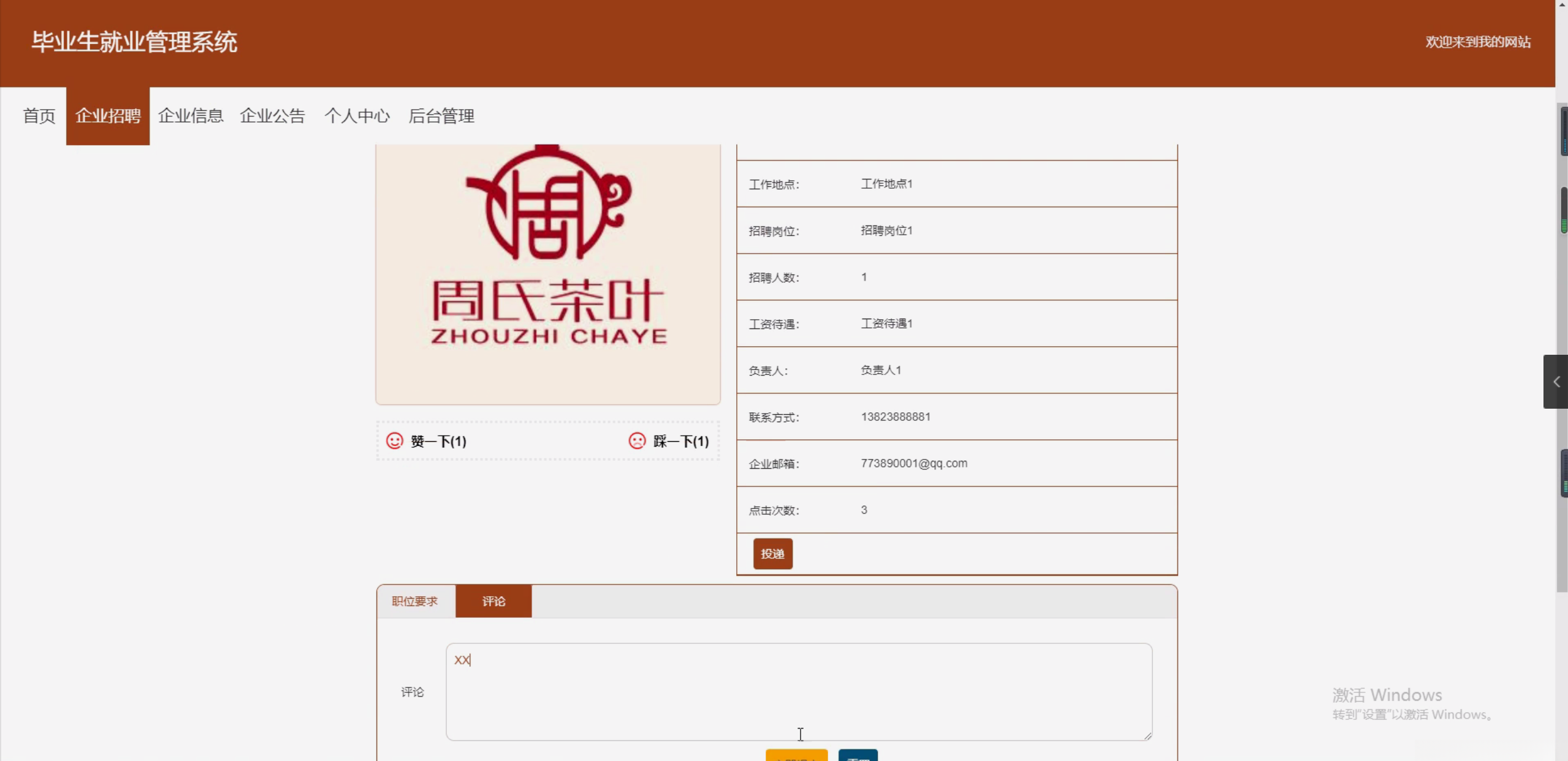Viewport: 1568px width, 761px height.
Task: Click the sad face dislike icon
Action: pyautogui.click(x=637, y=441)
